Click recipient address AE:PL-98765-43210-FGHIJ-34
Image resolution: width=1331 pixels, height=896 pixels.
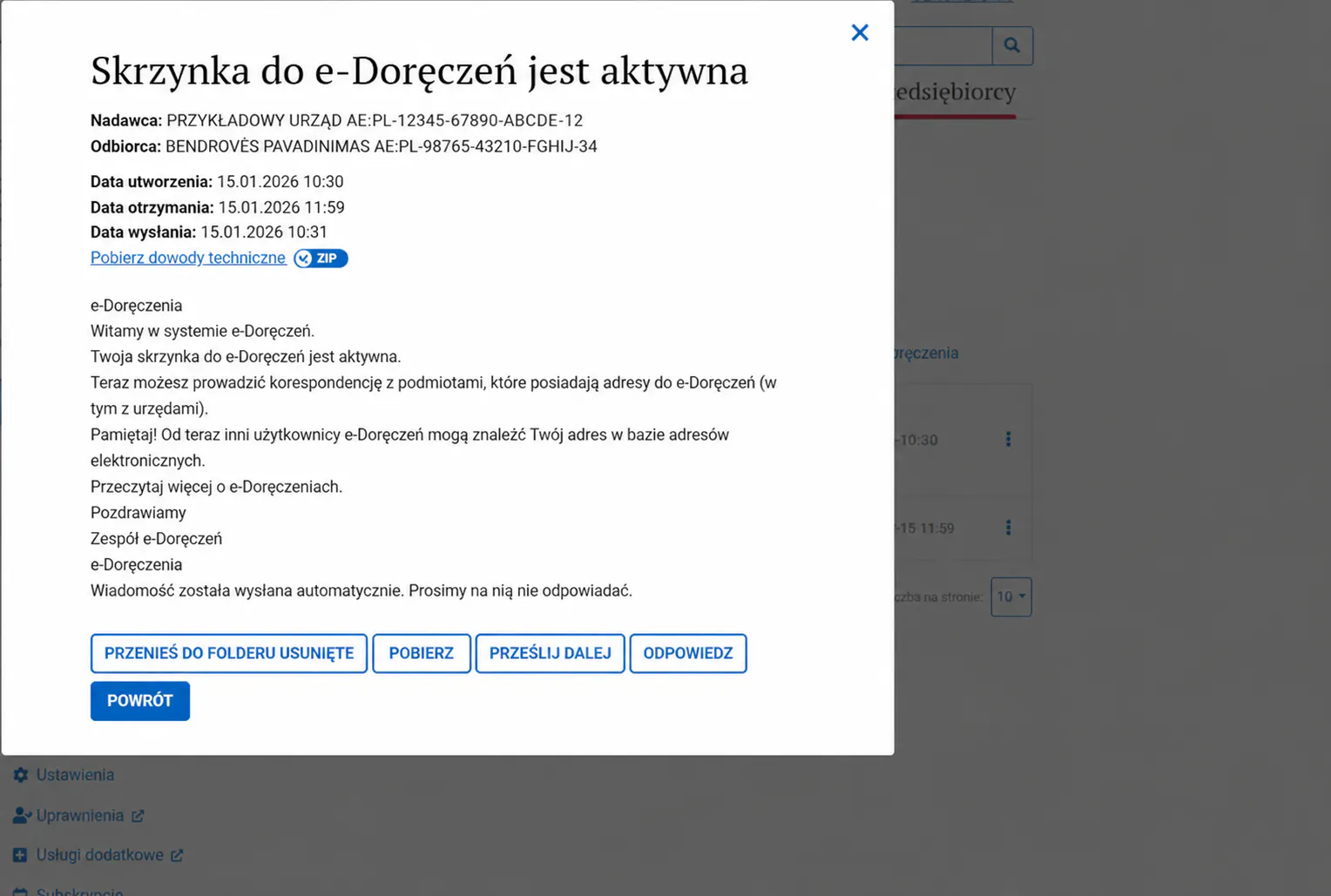pos(485,146)
